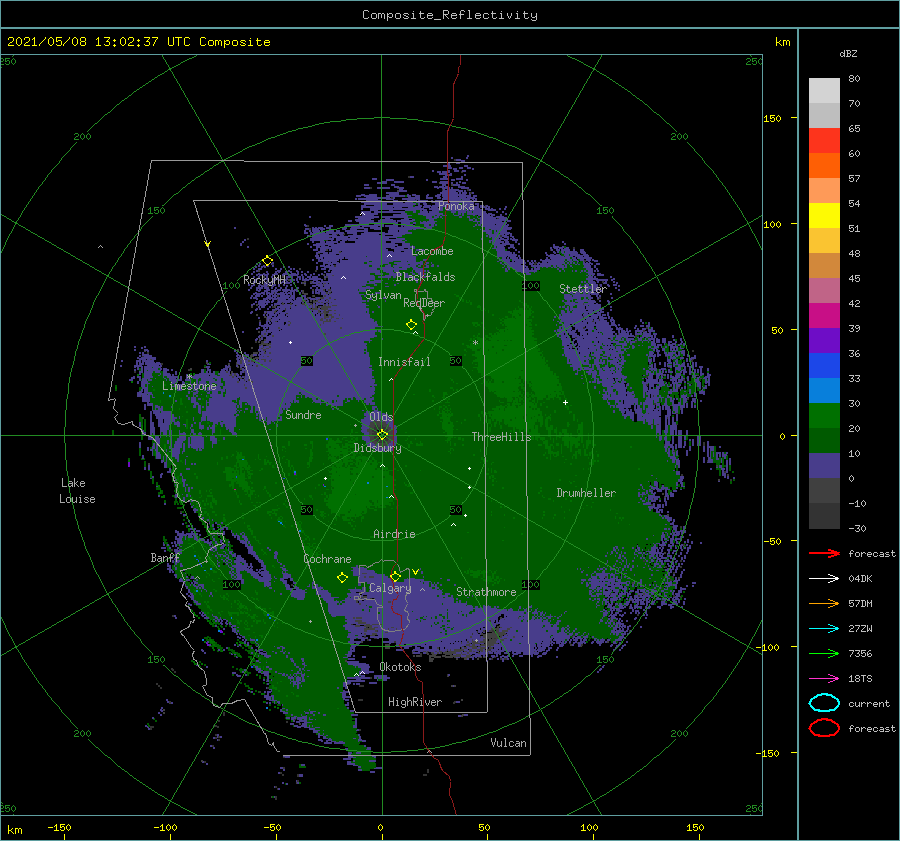This screenshot has height=841, width=900.
Task: Click yellow diamond marker above Calgary label
Action: (395, 576)
